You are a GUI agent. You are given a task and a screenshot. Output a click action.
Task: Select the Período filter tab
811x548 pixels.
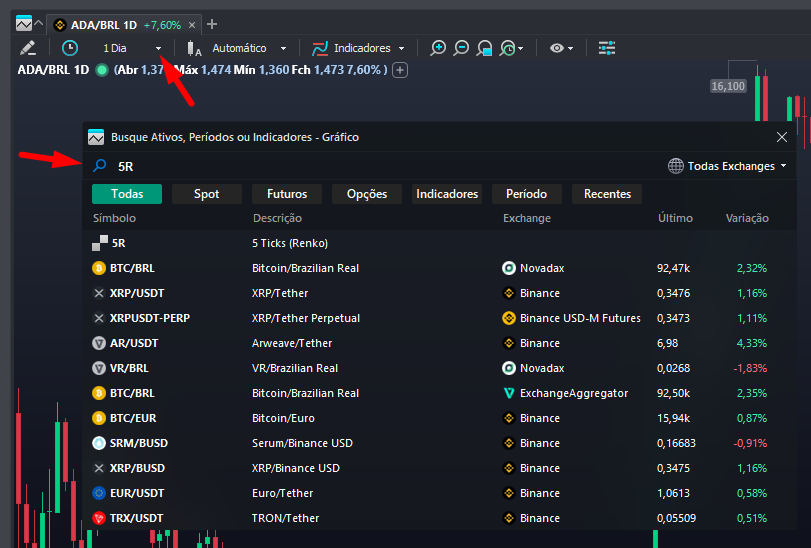527,194
